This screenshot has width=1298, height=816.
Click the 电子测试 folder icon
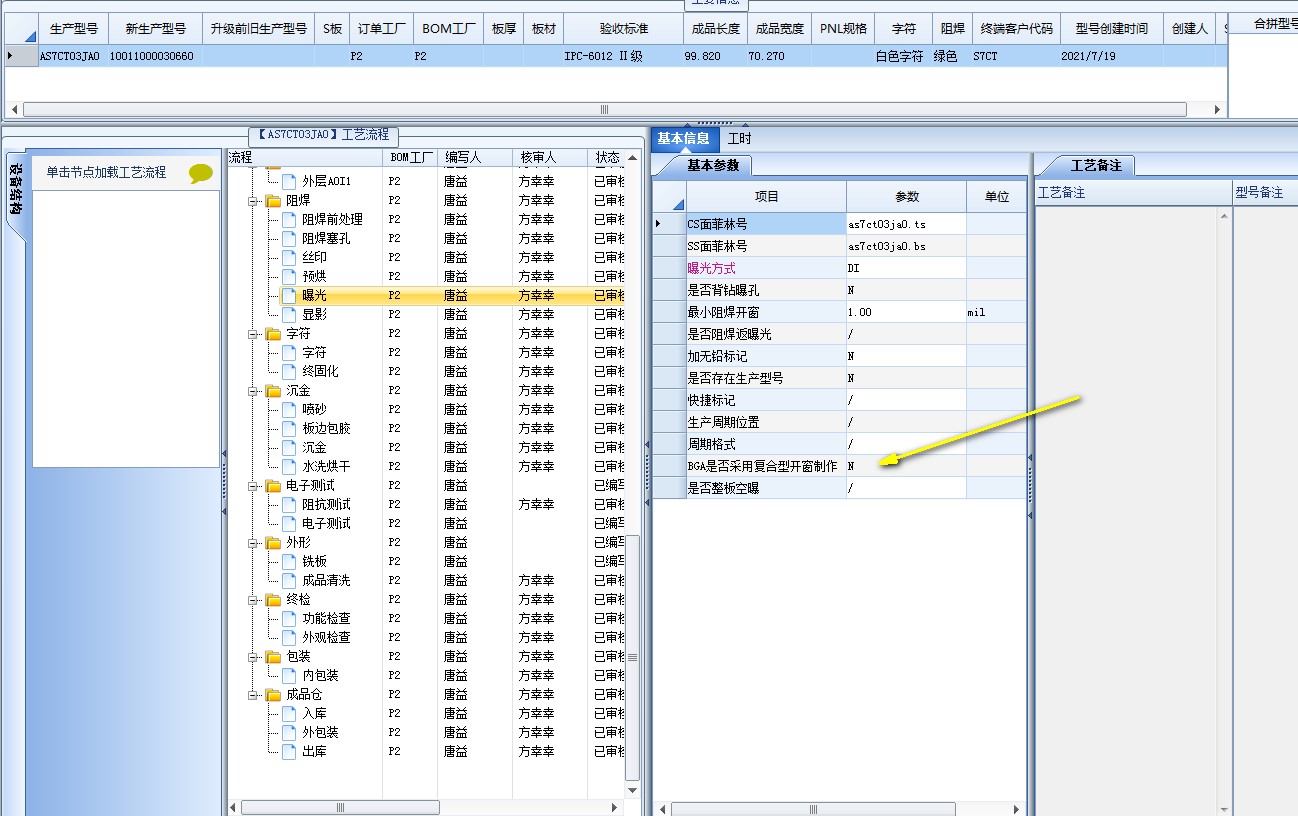tap(273, 486)
